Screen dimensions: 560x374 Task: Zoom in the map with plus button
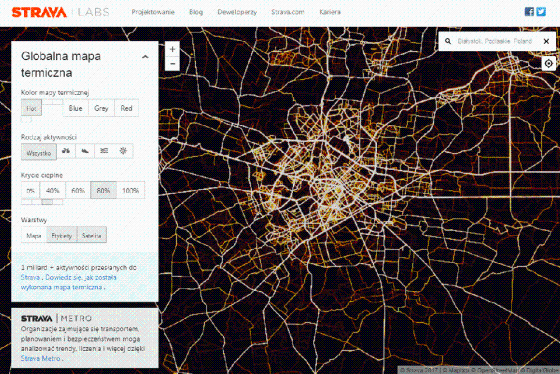172,49
